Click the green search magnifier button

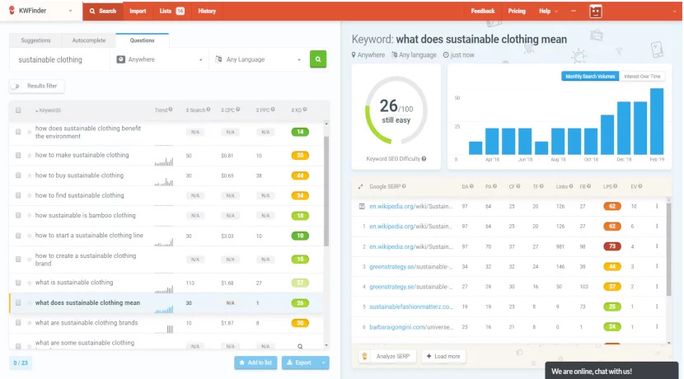coord(318,59)
